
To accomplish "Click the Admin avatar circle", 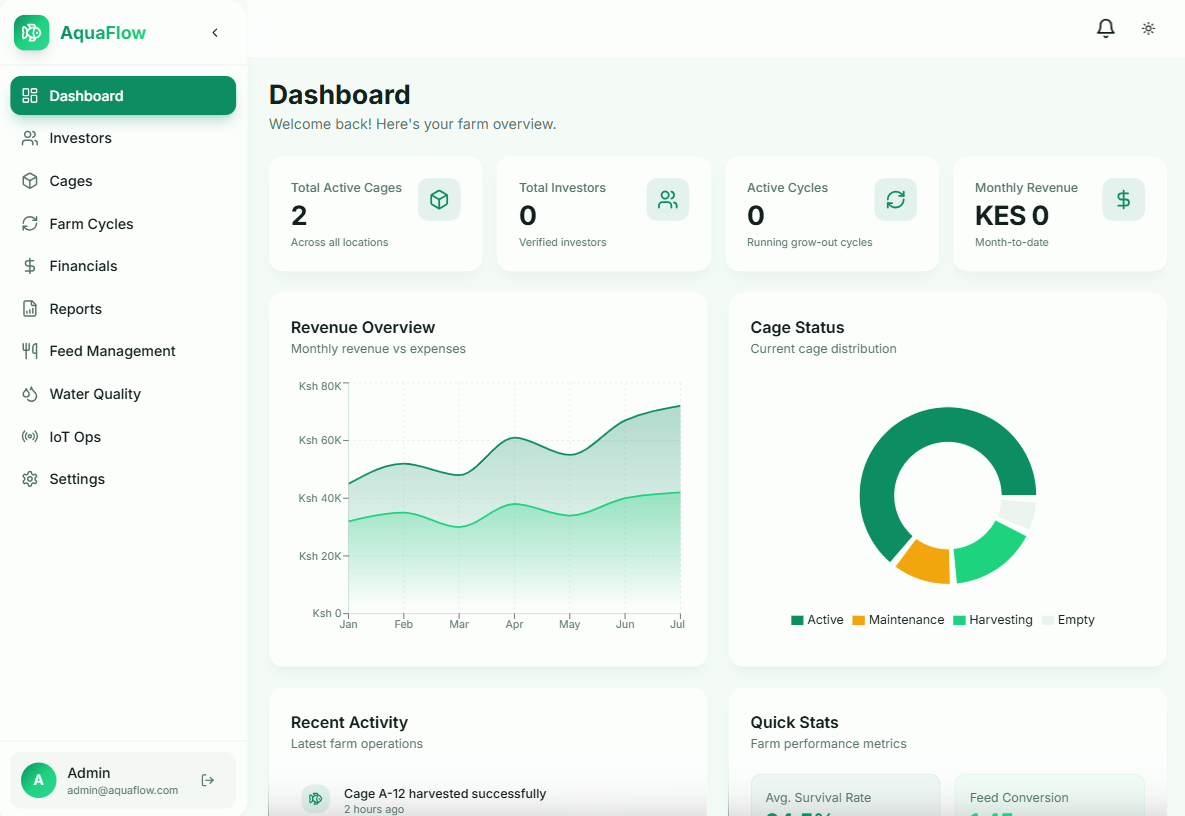I will point(39,780).
